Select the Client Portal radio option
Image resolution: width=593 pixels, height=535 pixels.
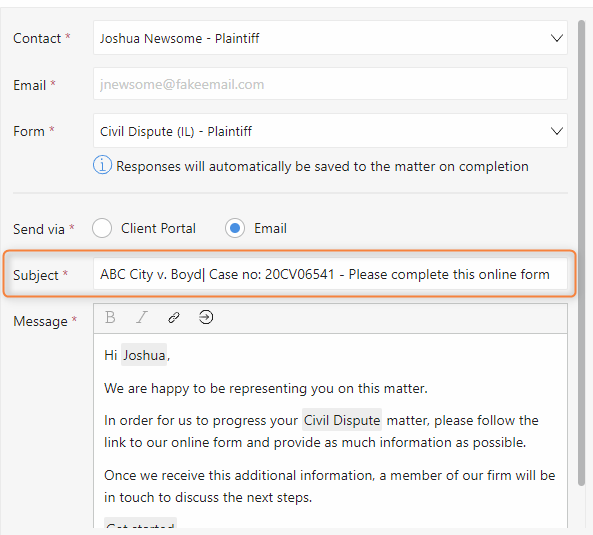102,228
